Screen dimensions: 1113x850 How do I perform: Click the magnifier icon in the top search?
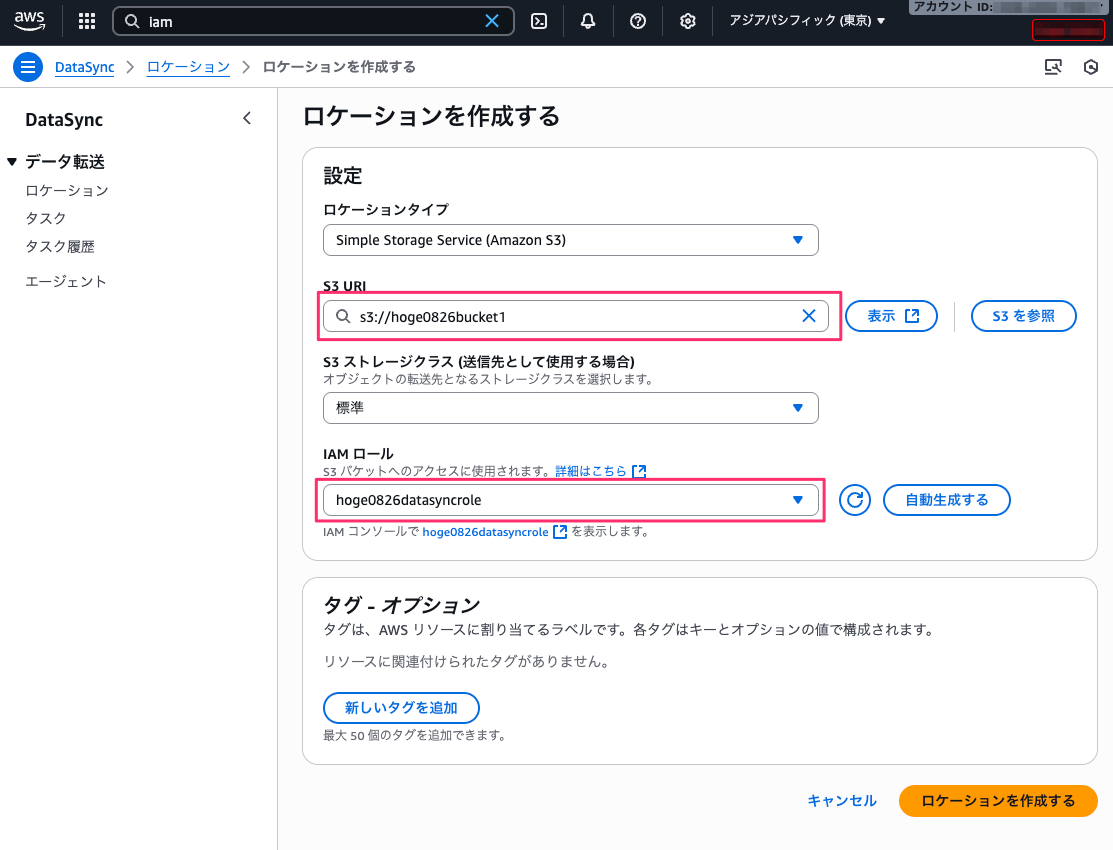tap(132, 21)
